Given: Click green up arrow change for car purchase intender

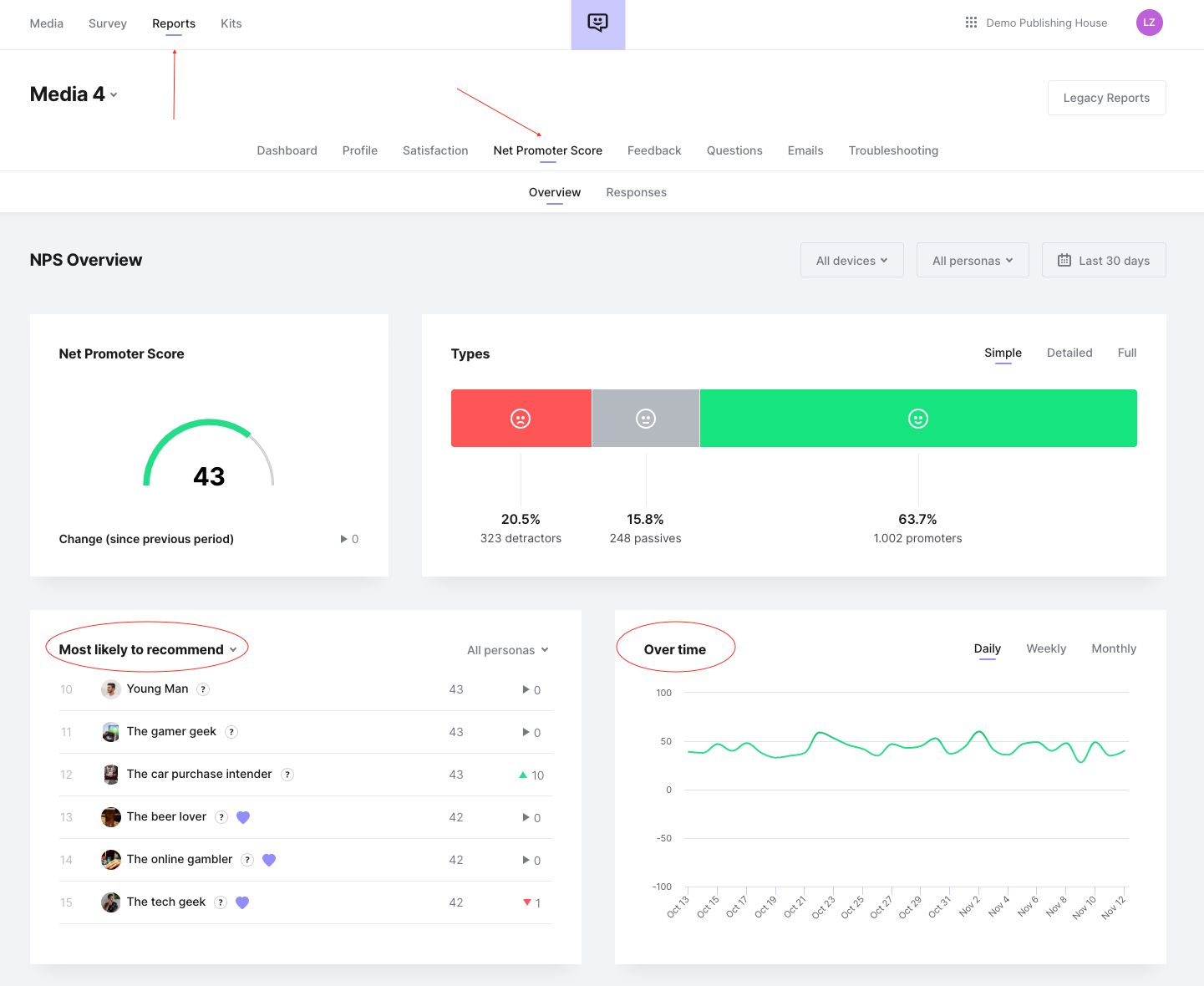Looking at the screenshot, I should [523, 775].
